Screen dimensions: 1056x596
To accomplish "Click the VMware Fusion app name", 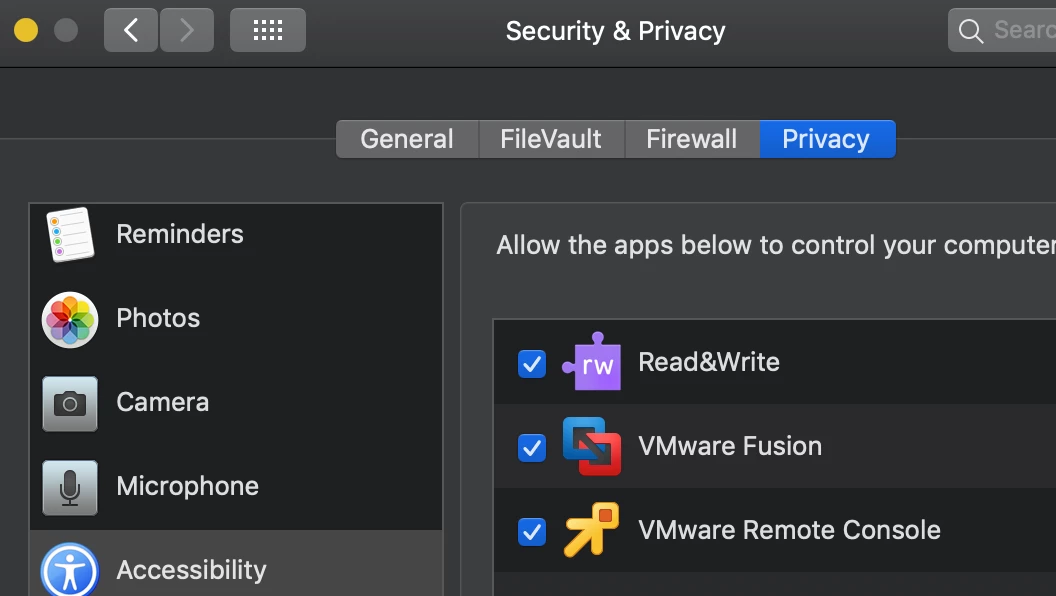I will click(x=730, y=446).
